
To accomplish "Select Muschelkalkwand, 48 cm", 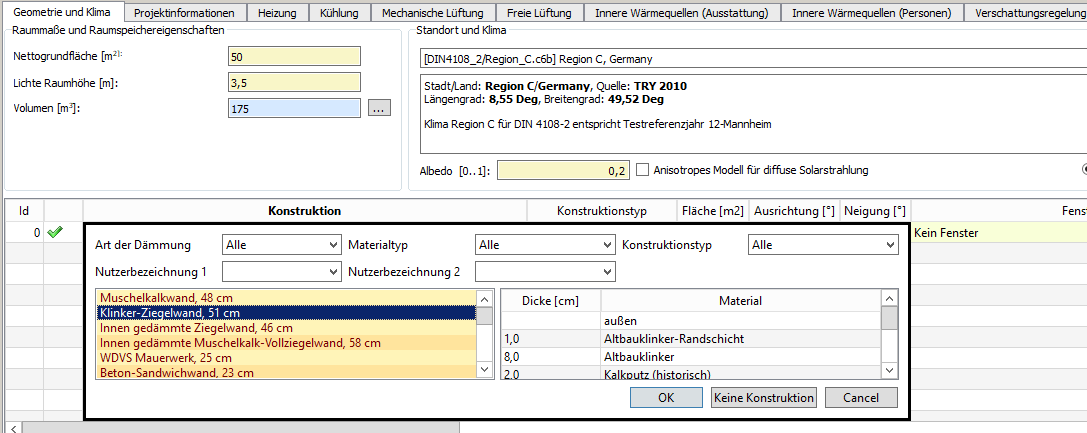I will [287, 298].
